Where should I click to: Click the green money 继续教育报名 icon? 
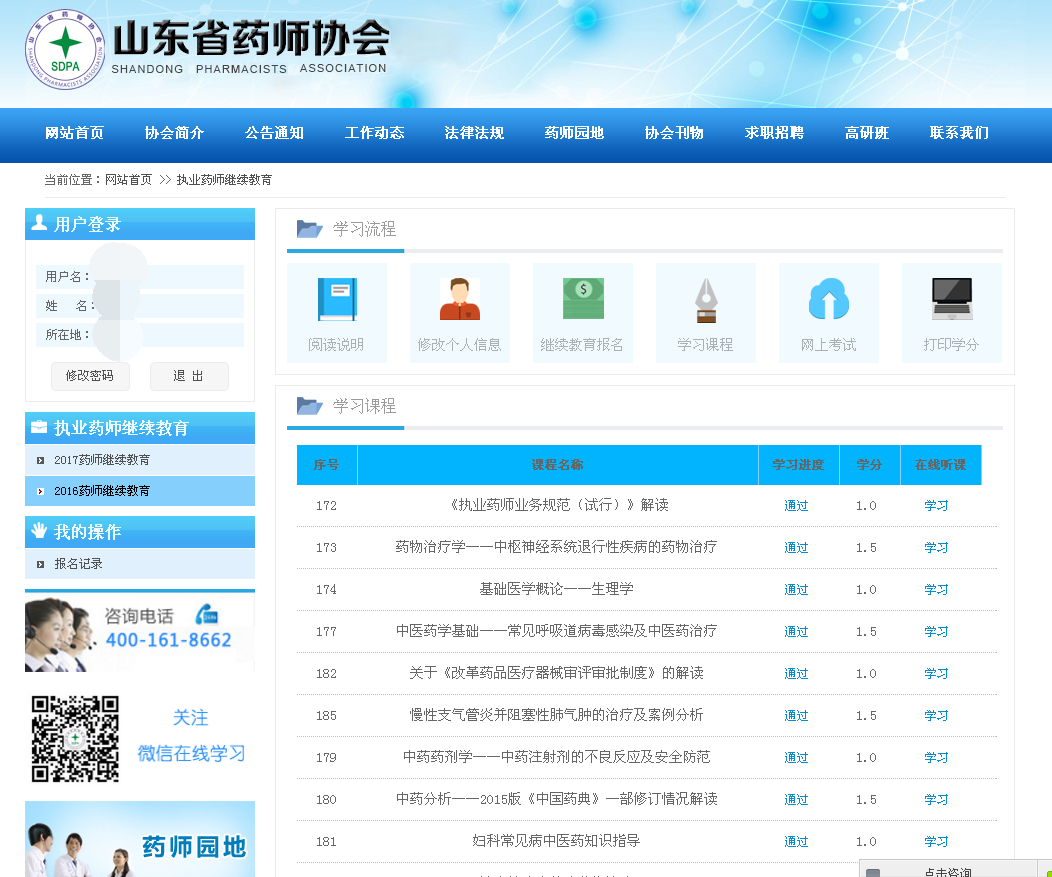tap(582, 300)
